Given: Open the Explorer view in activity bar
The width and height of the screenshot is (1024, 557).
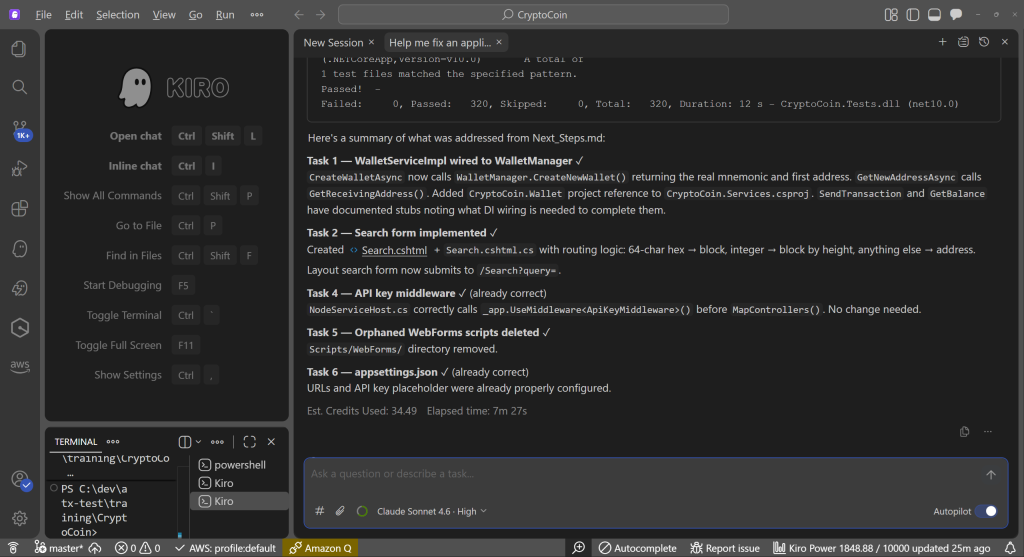Looking at the screenshot, I should (19, 49).
